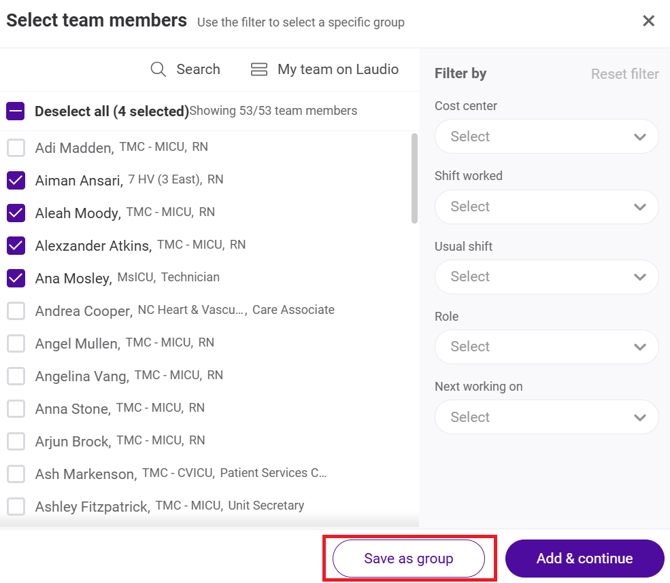Open the Cost center dropdown
The width and height of the screenshot is (670, 583).
(547, 137)
